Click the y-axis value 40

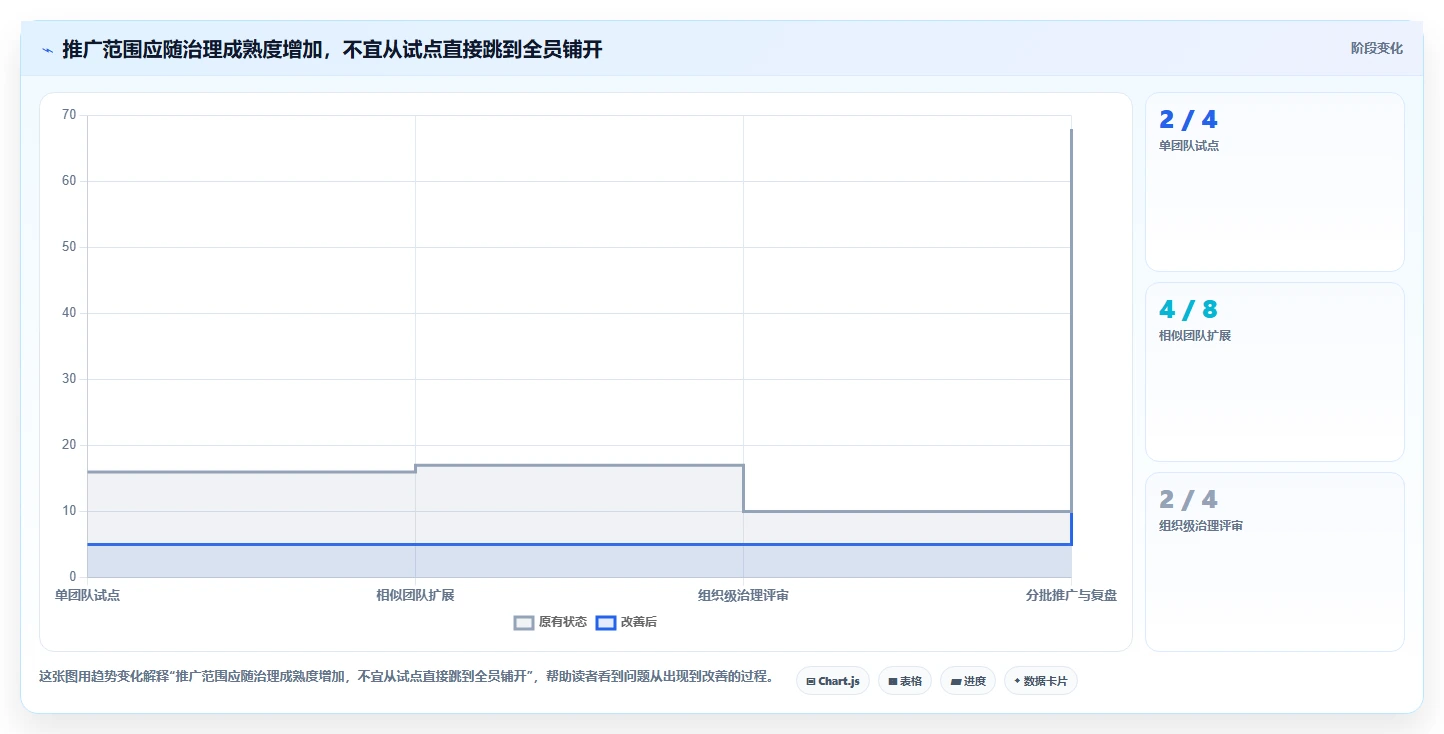point(69,313)
